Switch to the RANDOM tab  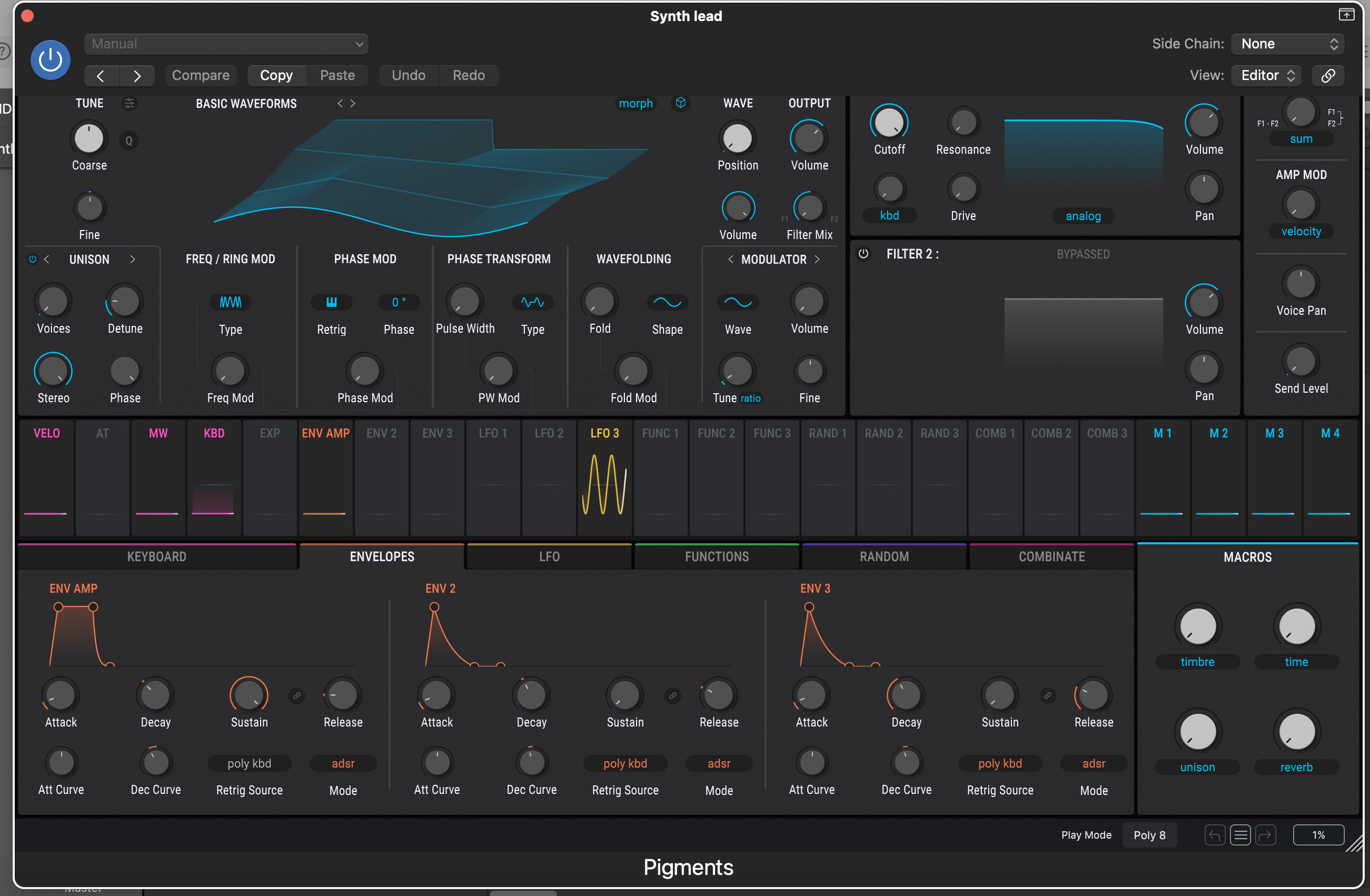coord(884,556)
